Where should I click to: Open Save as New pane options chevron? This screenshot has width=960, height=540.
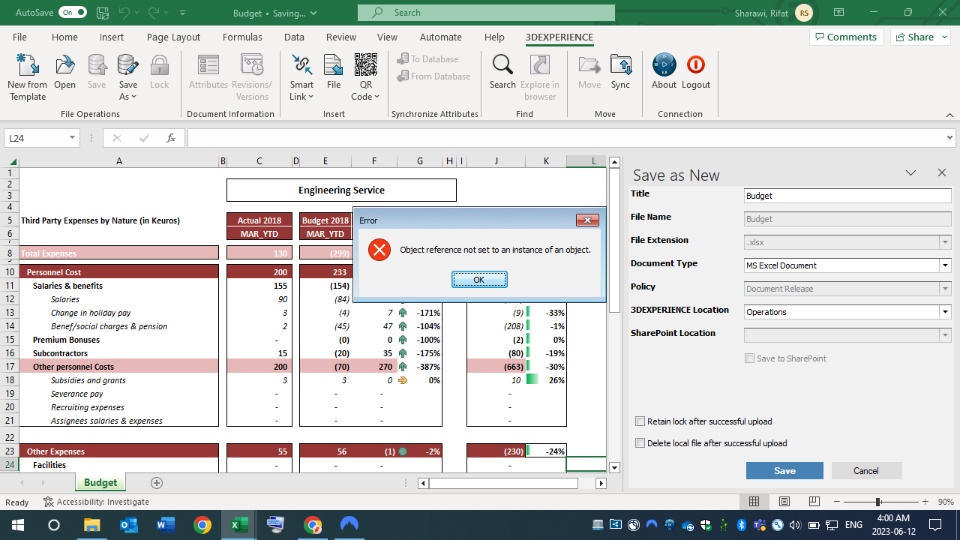tap(910, 173)
